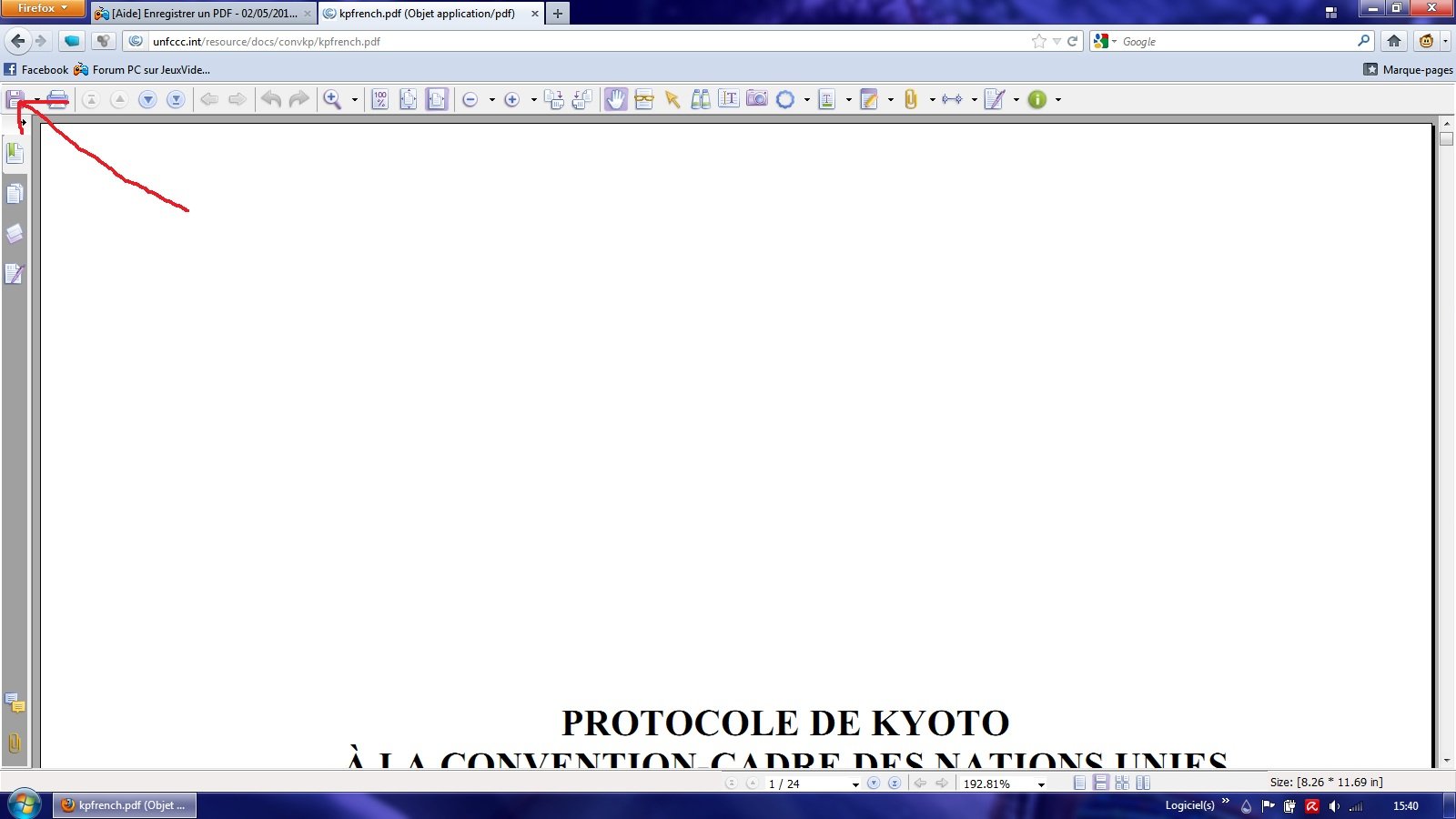Open page number 1 / 24 dropdown
This screenshot has width=1456, height=819.
tap(854, 784)
